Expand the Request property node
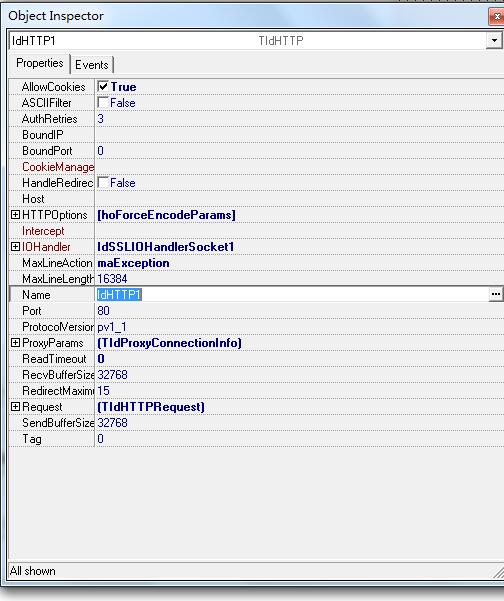The width and height of the screenshot is (504, 601). click(x=15, y=407)
